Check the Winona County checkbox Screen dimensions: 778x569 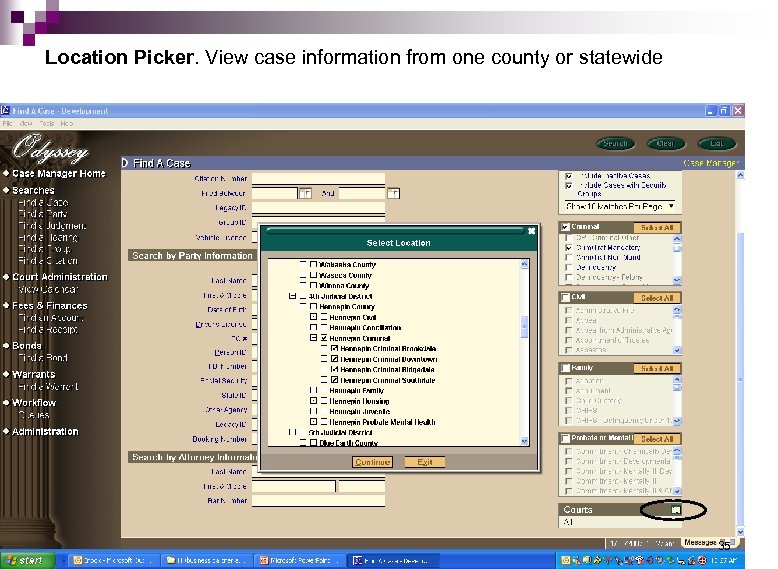tap(313, 285)
